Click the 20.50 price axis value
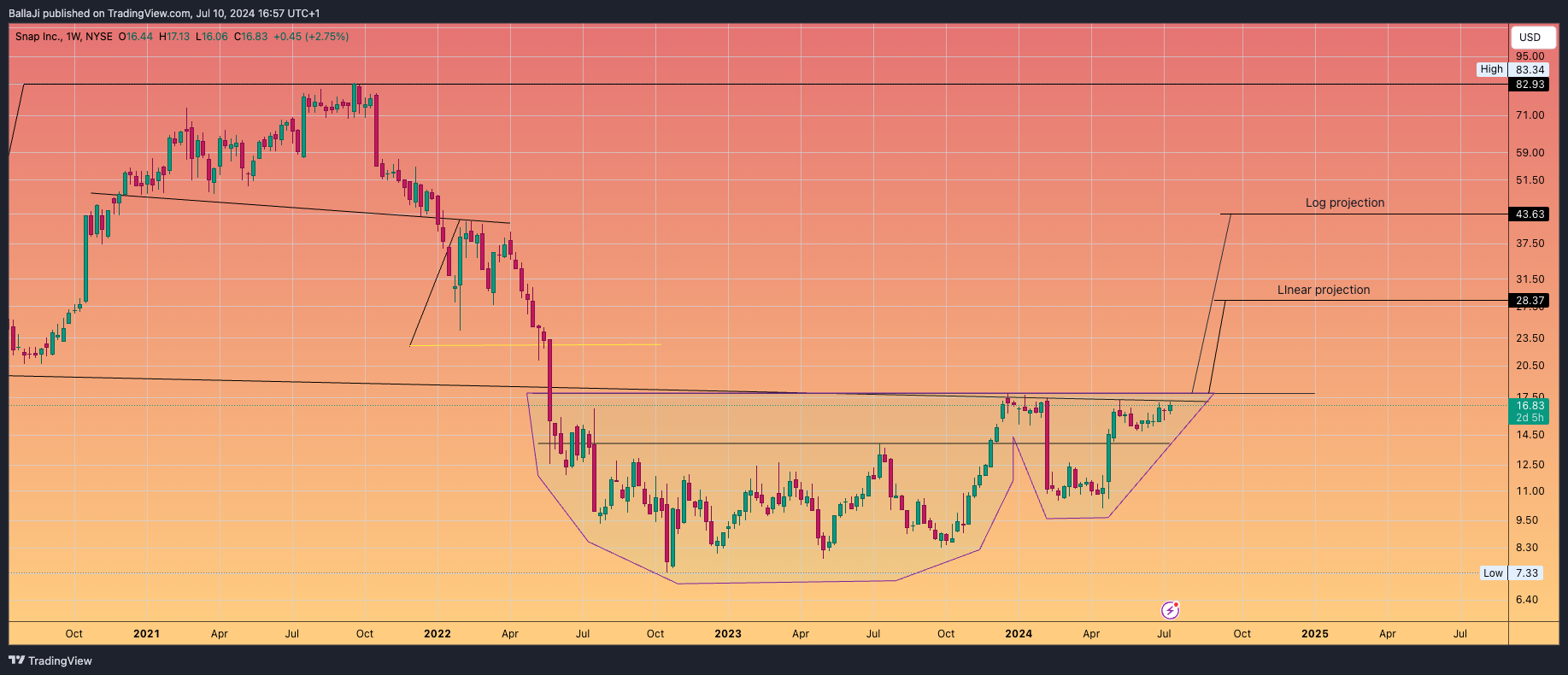This screenshot has width=1568, height=675. (1530, 366)
